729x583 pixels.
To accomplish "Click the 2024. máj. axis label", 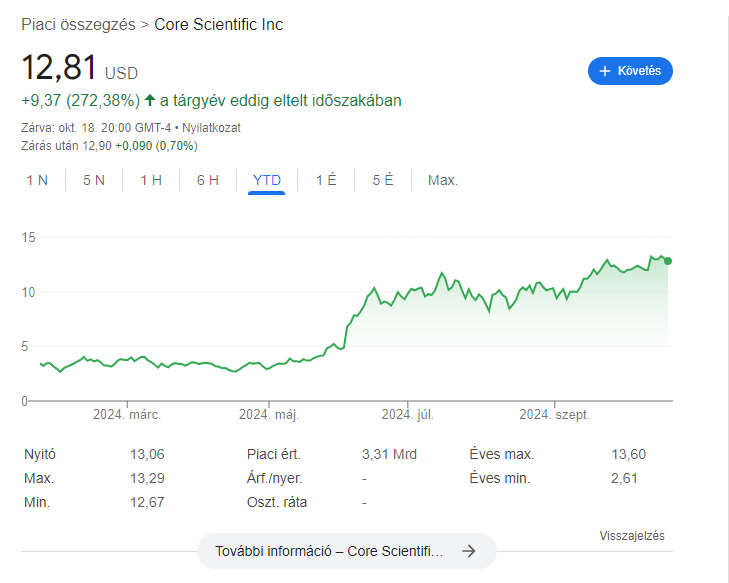I will click(269, 414).
